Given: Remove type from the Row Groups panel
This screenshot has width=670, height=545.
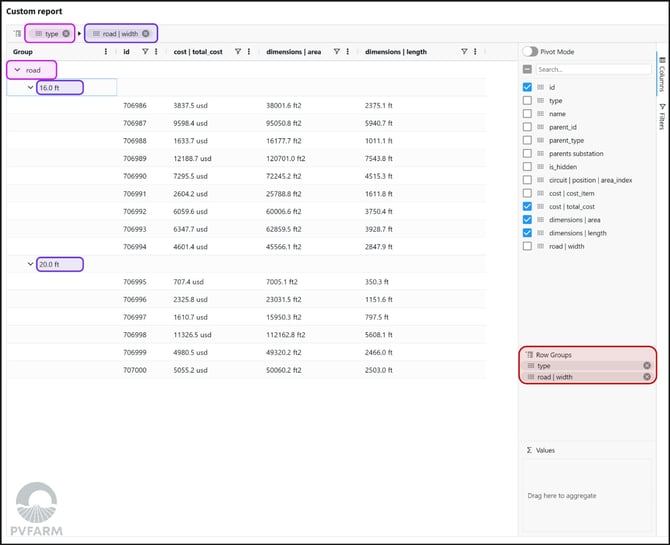Looking at the screenshot, I should coord(647,366).
